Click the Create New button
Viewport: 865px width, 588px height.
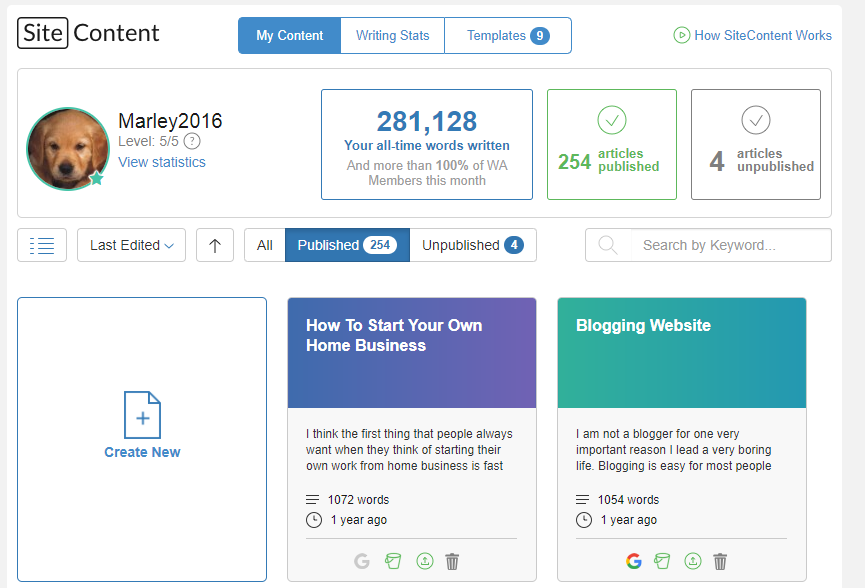click(x=142, y=440)
